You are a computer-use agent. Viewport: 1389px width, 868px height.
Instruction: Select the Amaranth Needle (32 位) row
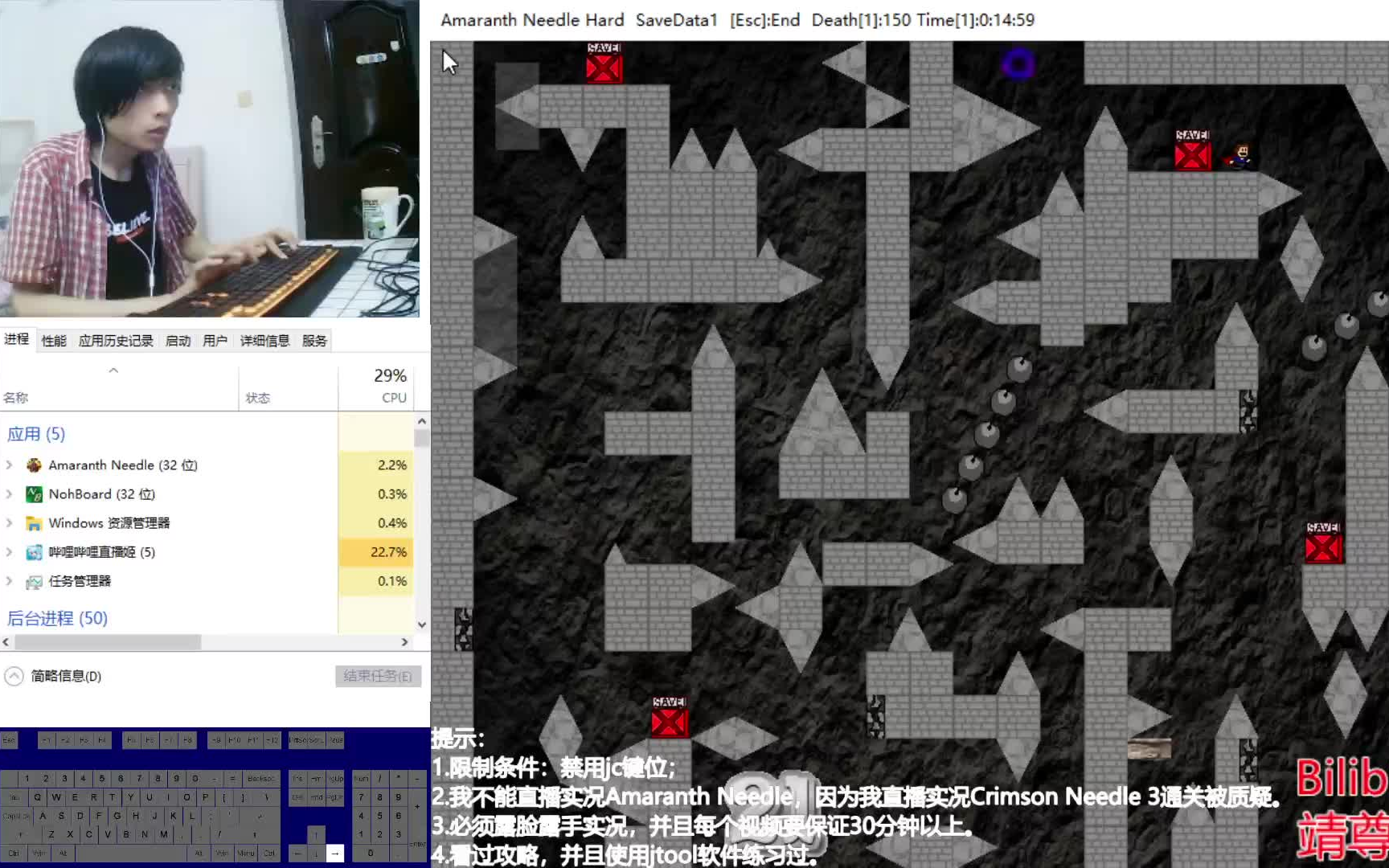207,465
